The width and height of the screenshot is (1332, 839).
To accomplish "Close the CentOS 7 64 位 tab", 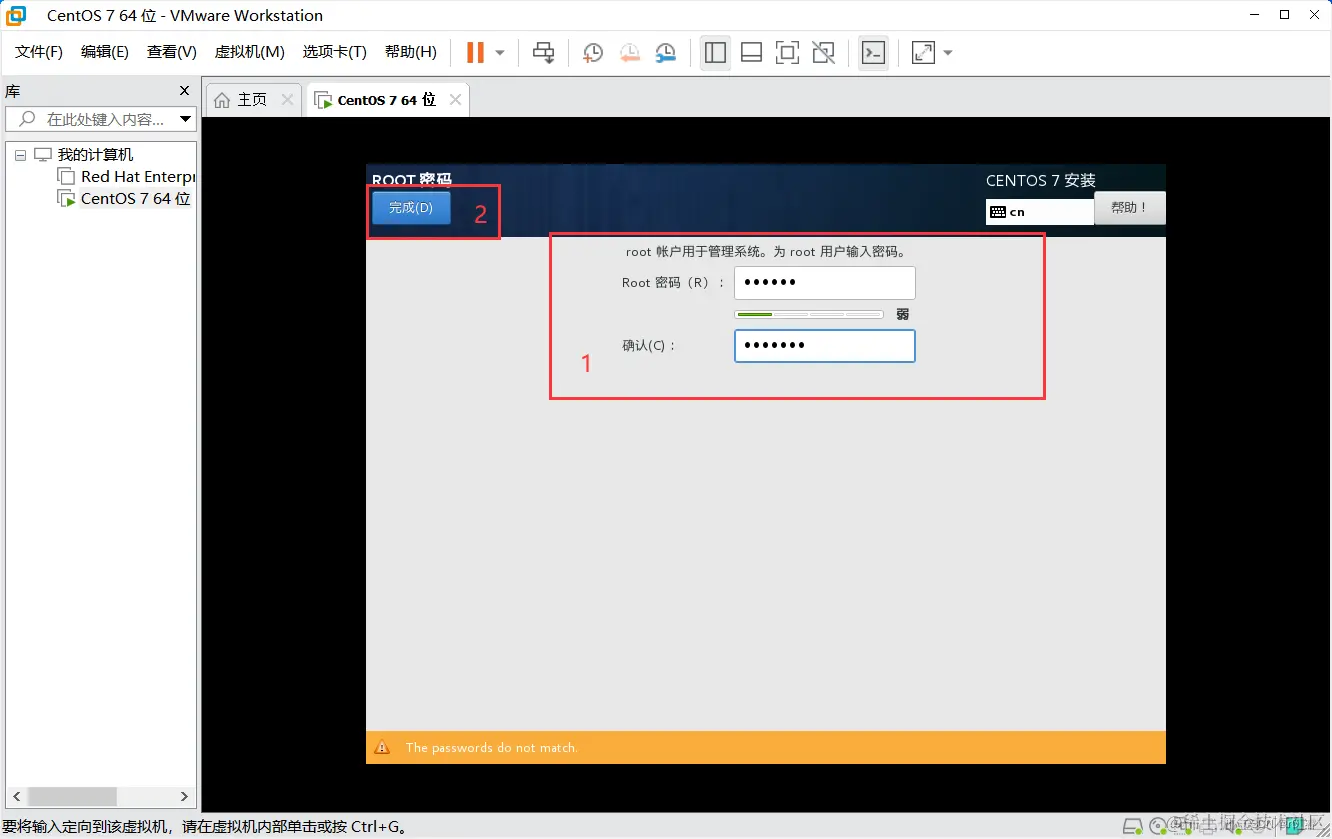I will (455, 100).
